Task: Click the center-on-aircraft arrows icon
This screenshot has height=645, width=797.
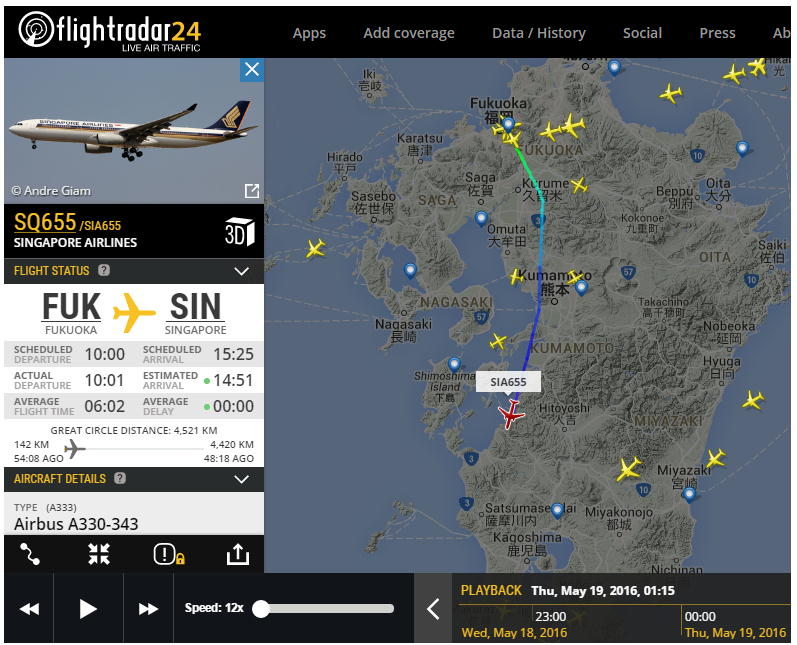Action: tap(99, 554)
